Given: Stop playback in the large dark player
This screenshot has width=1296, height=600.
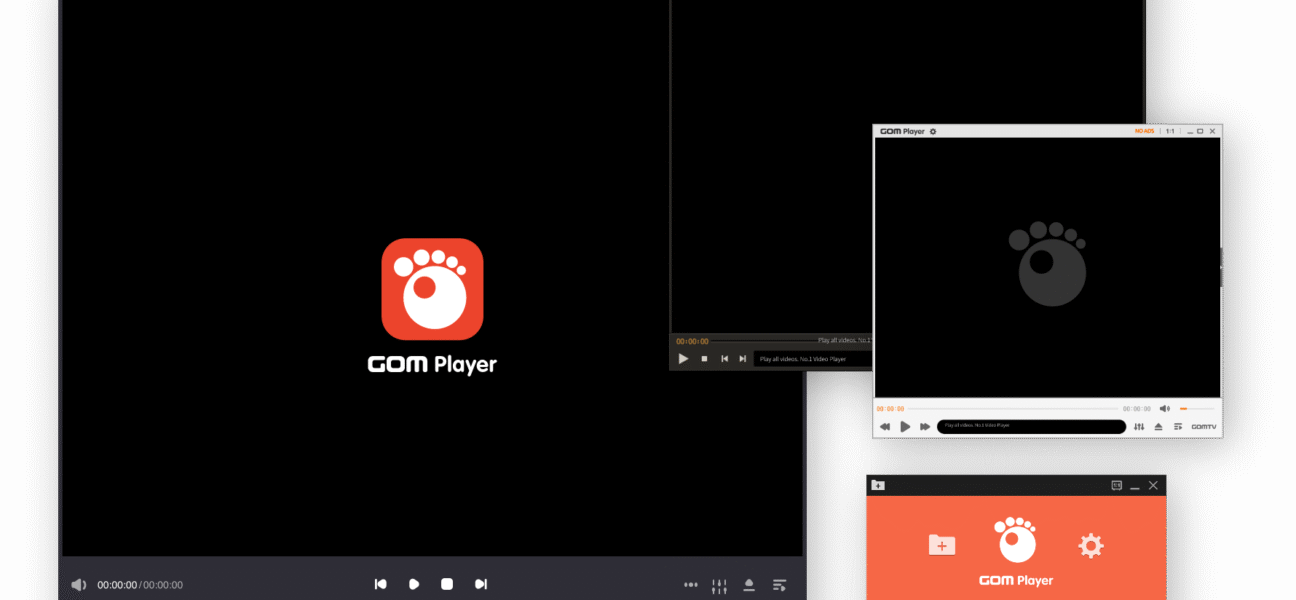Looking at the screenshot, I should click(447, 584).
